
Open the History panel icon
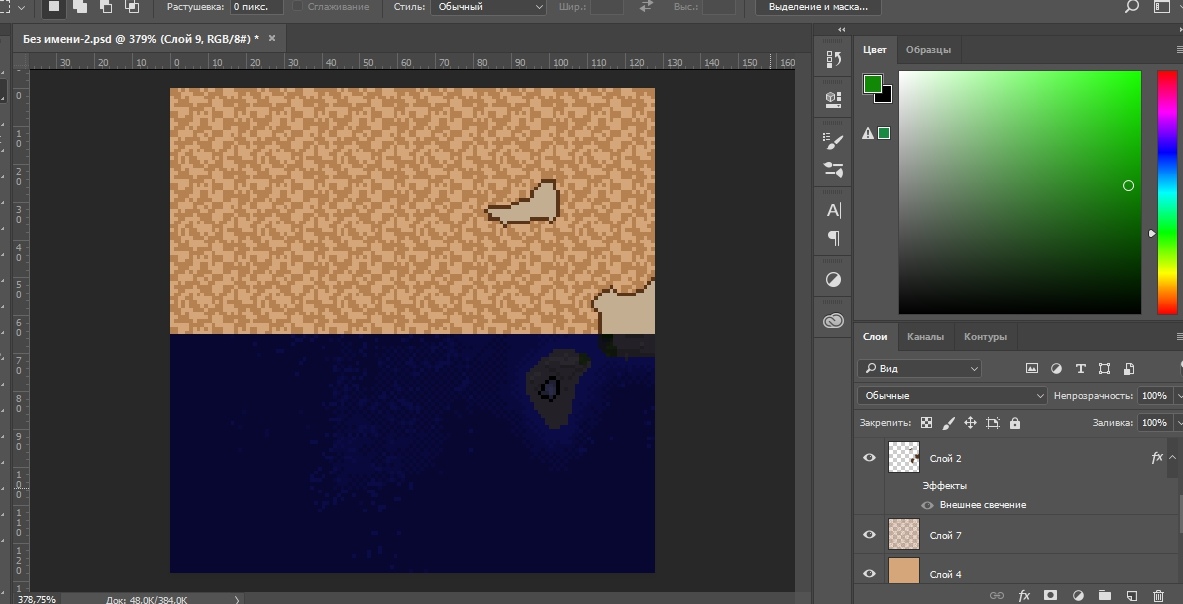[x=834, y=59]
